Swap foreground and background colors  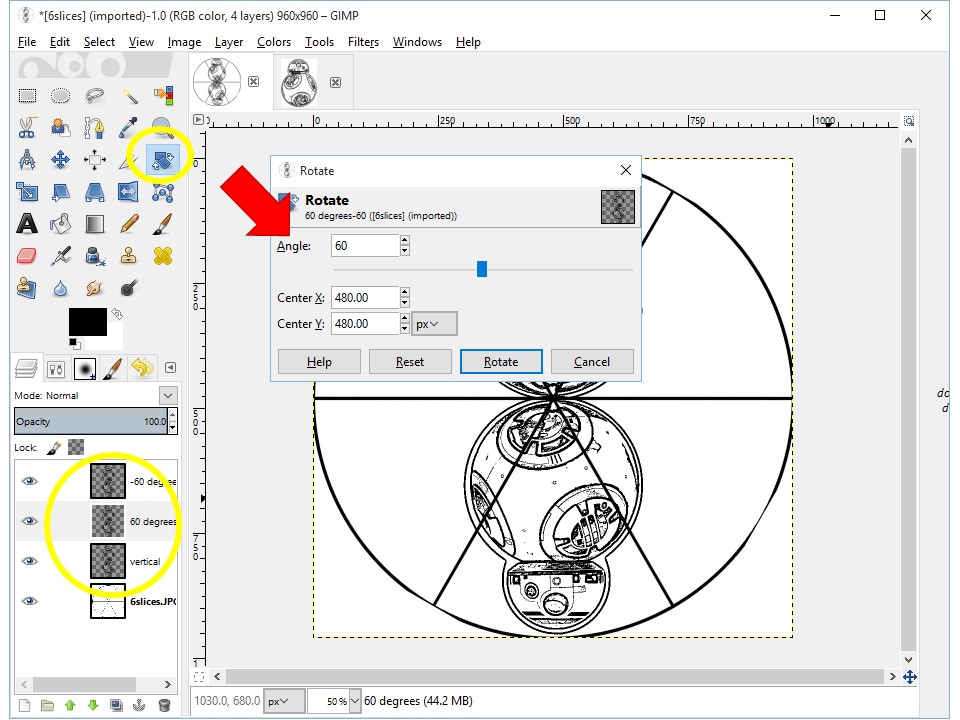117,314
